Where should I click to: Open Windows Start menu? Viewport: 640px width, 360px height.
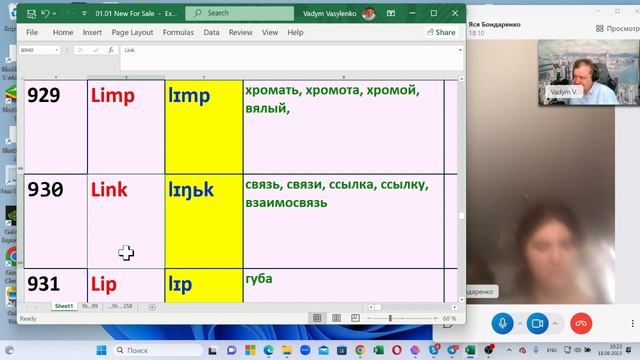[101, 350]
